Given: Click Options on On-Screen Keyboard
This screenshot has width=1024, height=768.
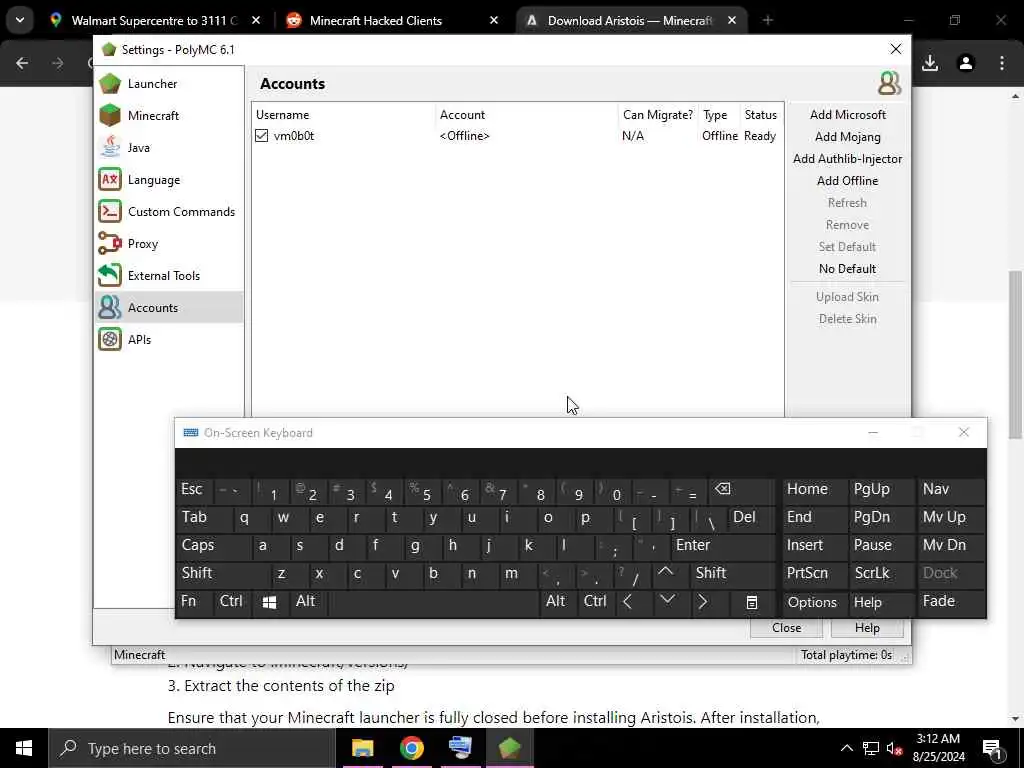Looking at the screenshot, I should 814,602.
